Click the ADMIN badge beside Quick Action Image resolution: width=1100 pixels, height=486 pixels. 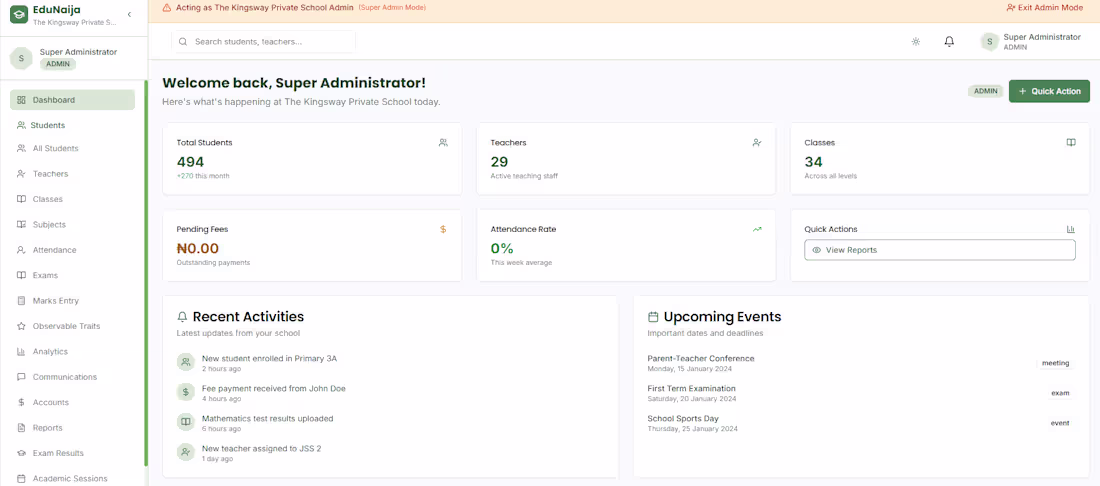point(986,91)
